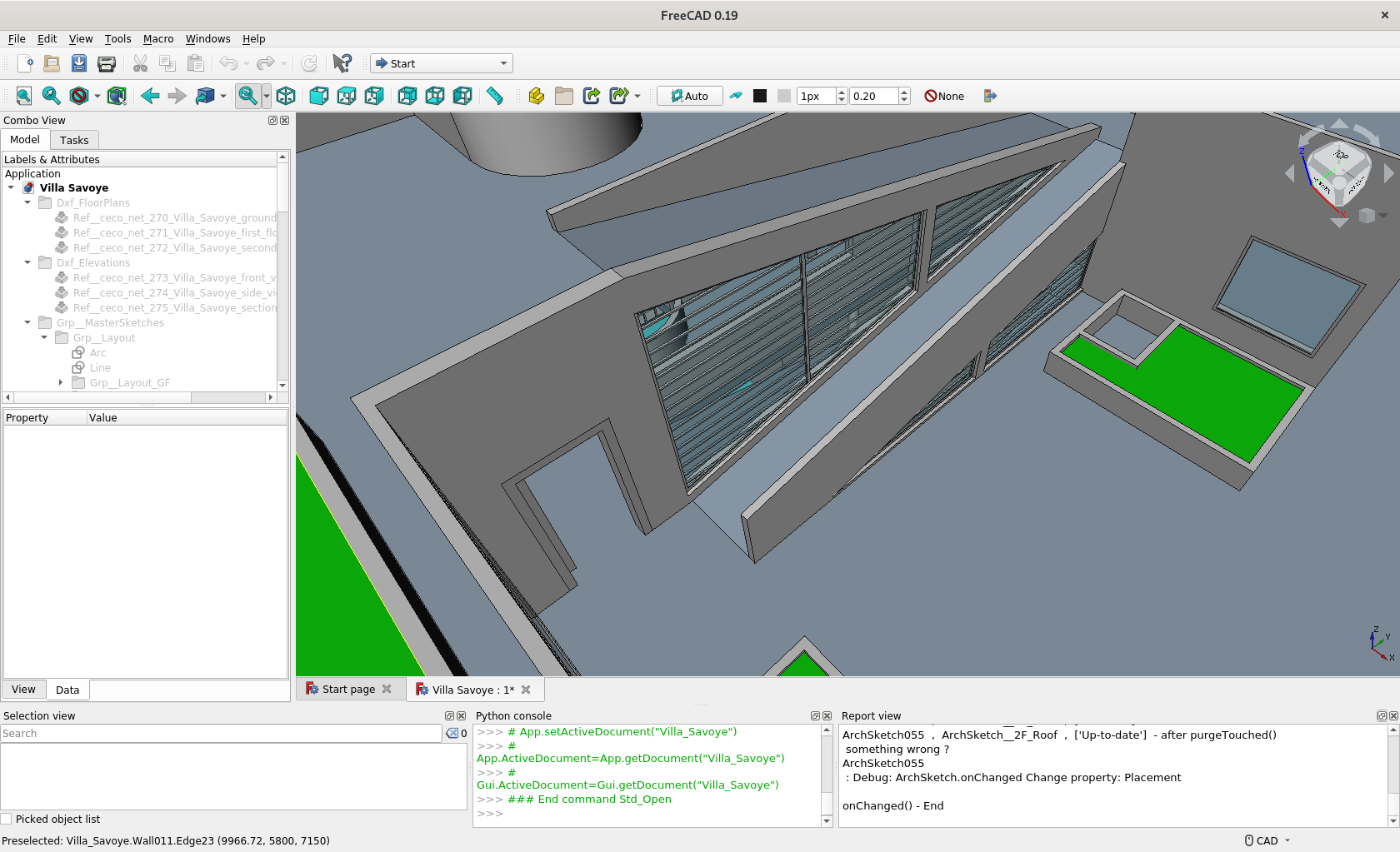
Task: Float the Combo View panel
Action: 272,120
